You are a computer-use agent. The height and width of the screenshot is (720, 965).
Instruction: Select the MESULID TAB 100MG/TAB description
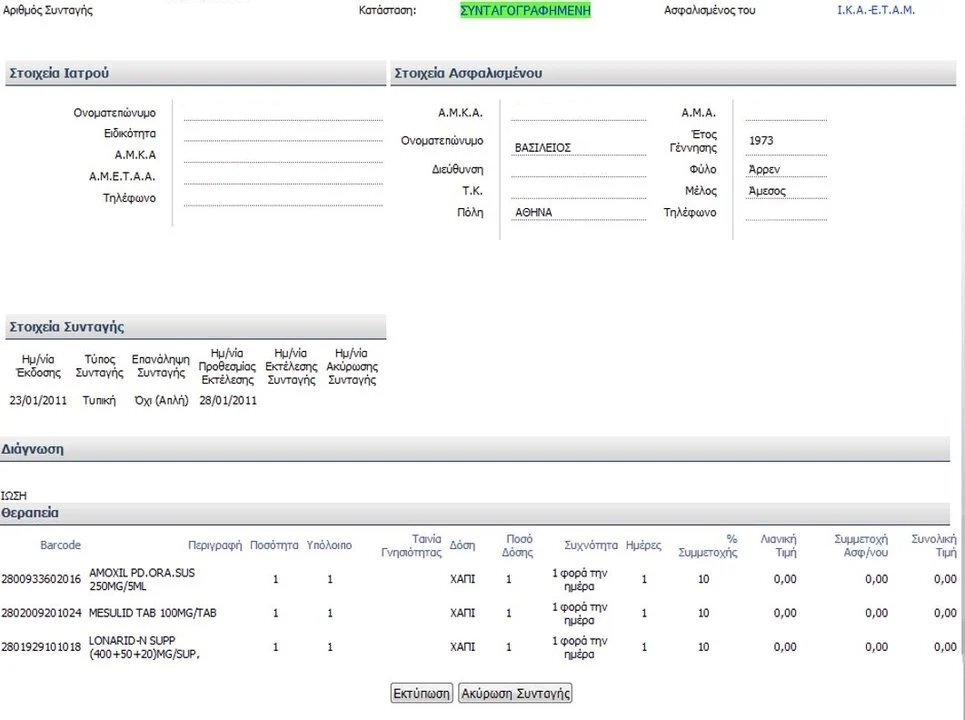(x=153, y=612)
